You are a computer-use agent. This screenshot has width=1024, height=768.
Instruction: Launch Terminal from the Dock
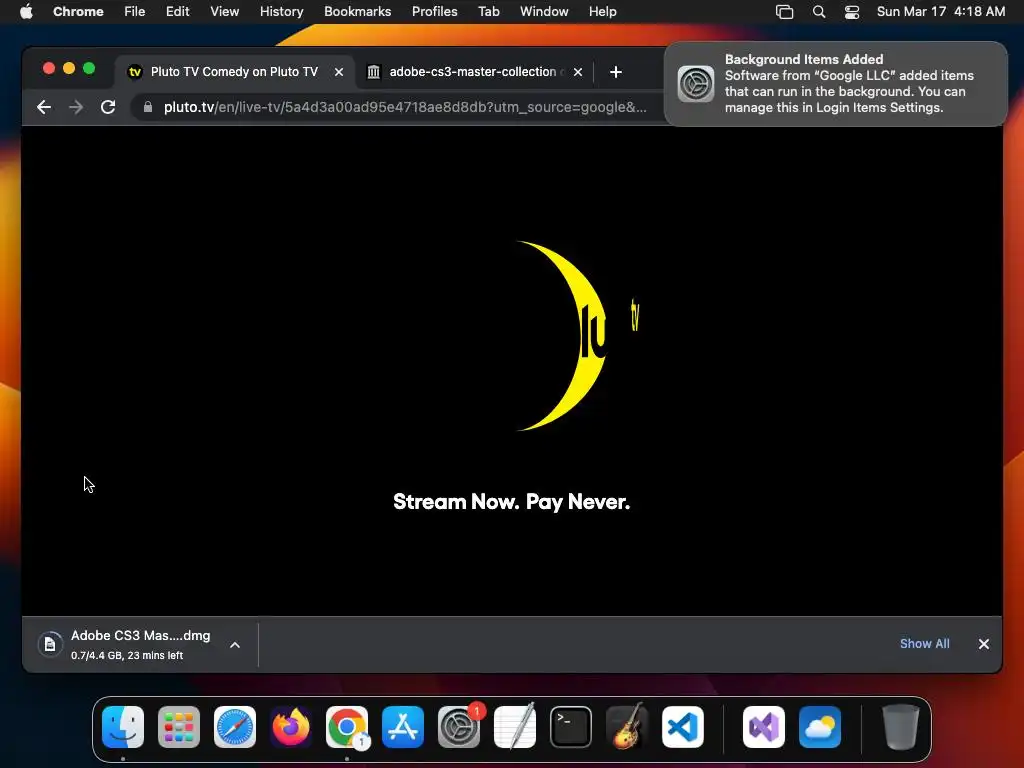click(x=571, y=727)
